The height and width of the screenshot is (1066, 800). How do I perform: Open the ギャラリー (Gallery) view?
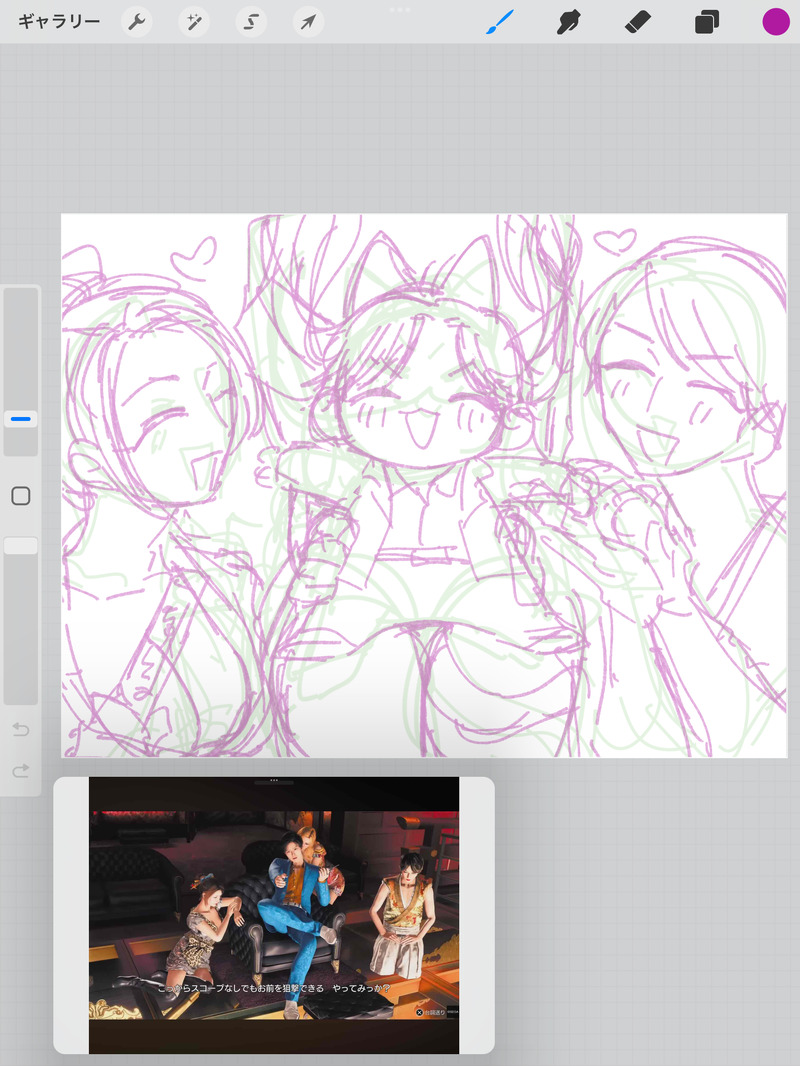click(59, 22)
